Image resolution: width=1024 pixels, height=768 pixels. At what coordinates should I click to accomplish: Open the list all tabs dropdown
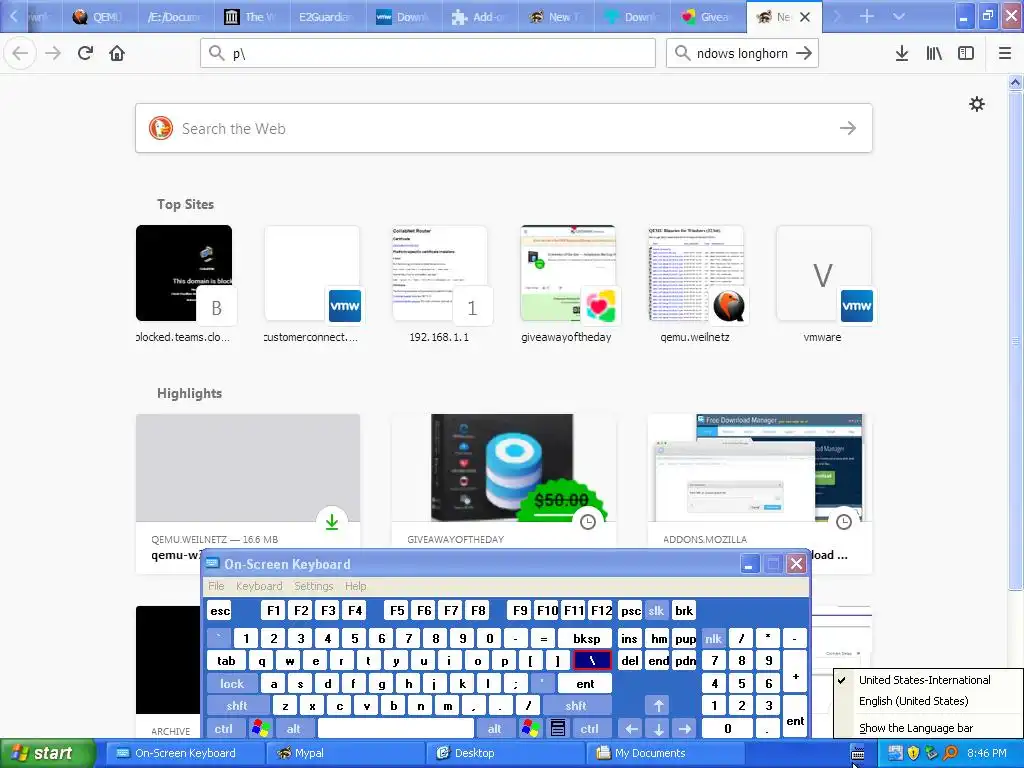(899, 16)
